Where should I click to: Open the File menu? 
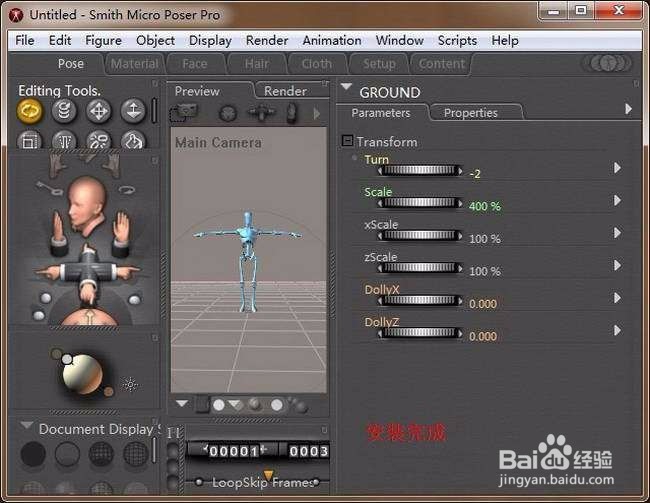24,41
